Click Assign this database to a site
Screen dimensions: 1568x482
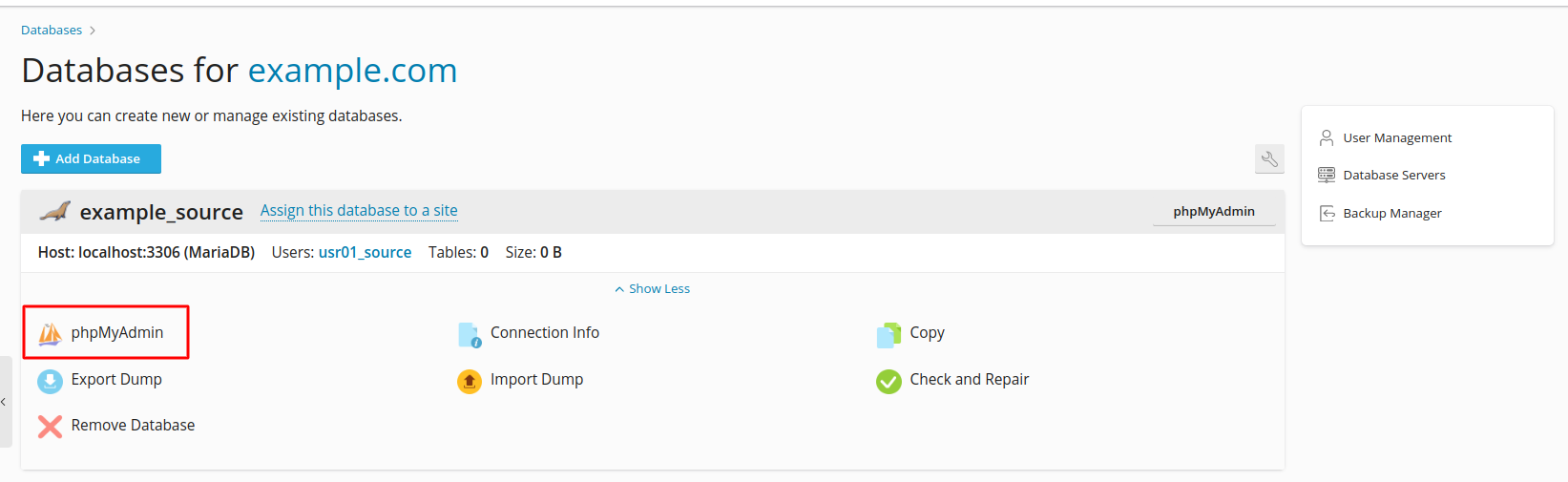[359, 211]
